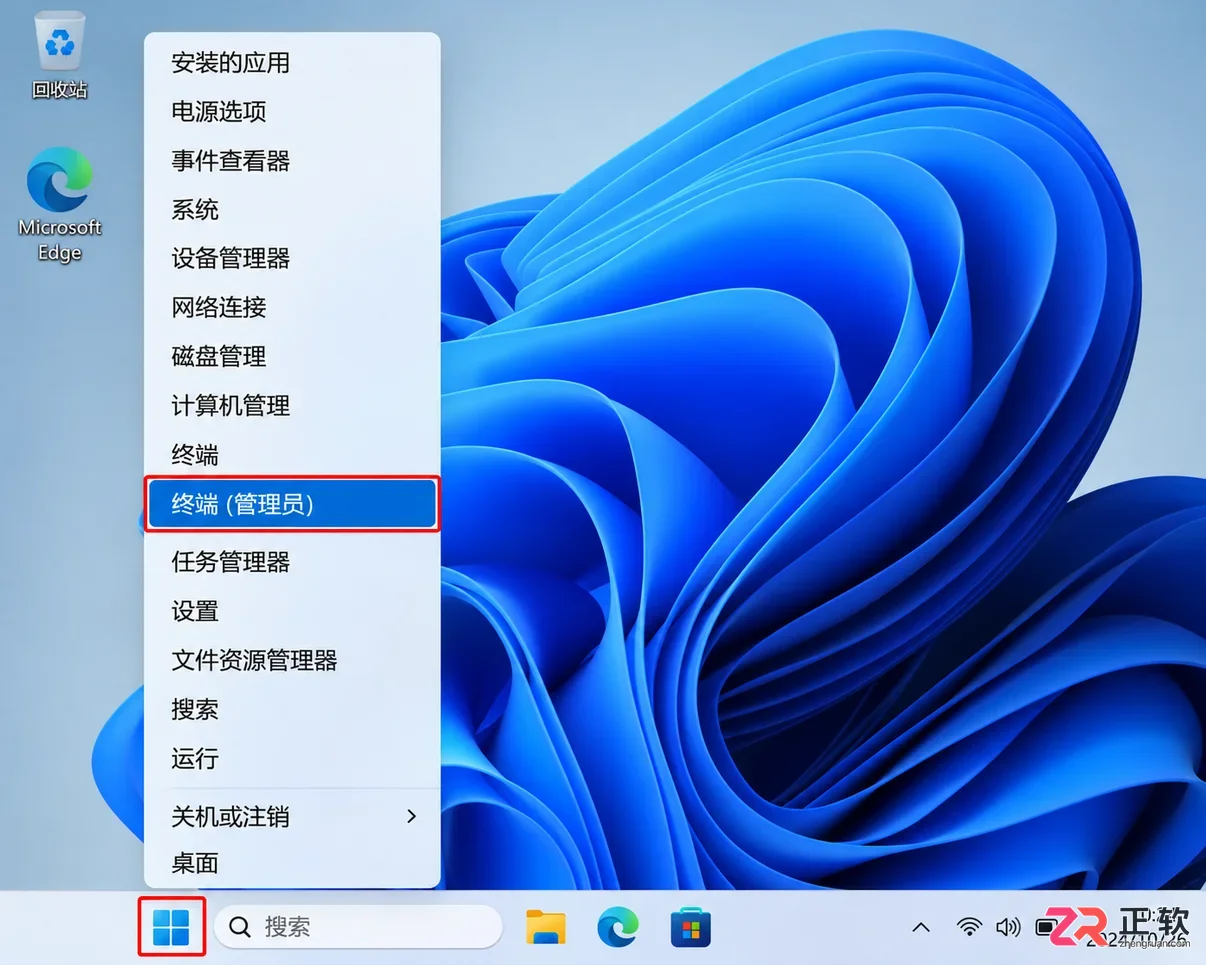The image size is (1206, 965).
Task: Select the plain 终端 entry
Action: (x=292, y=455)
